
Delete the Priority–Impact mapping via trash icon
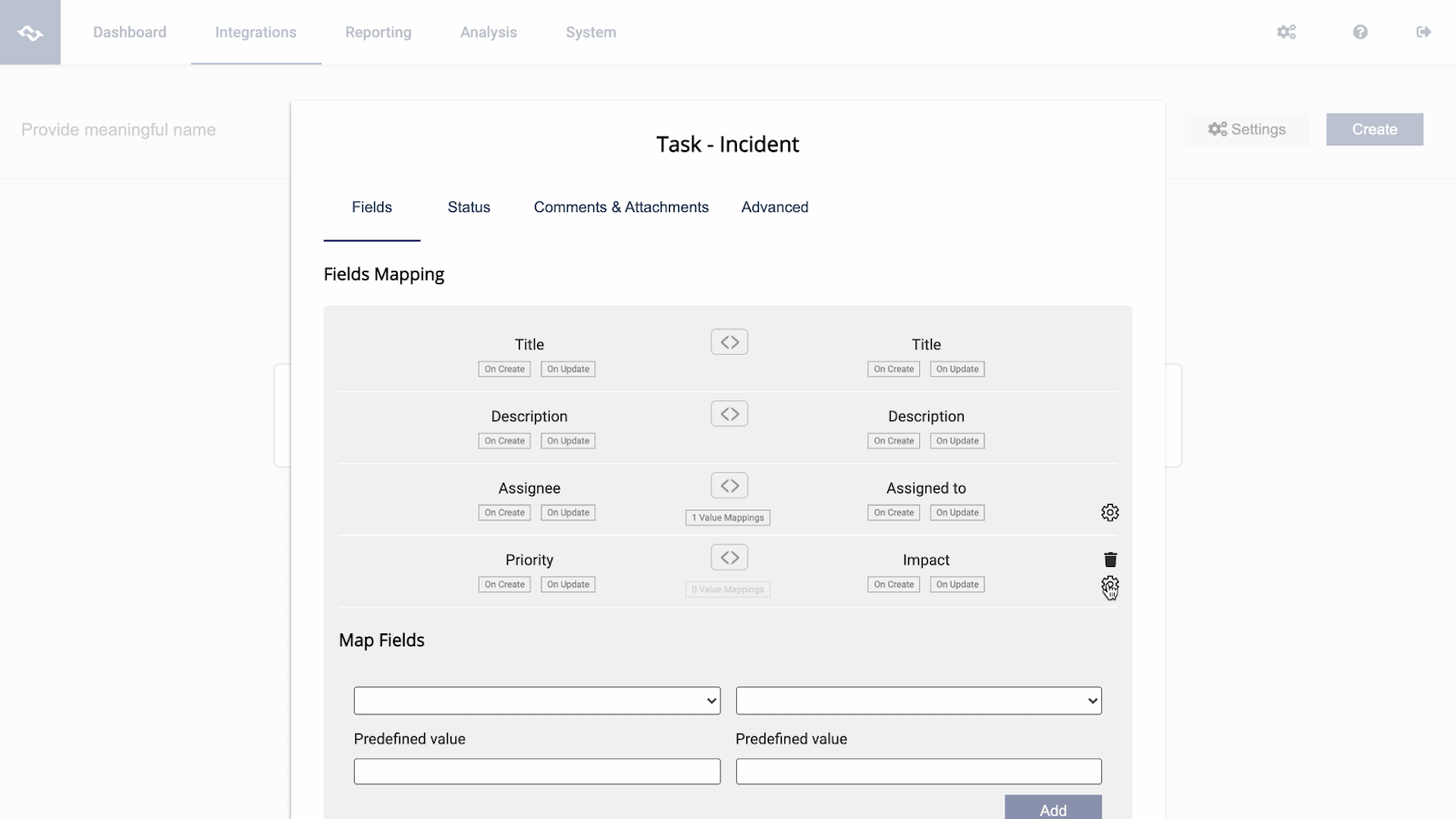pos(1110,559)
